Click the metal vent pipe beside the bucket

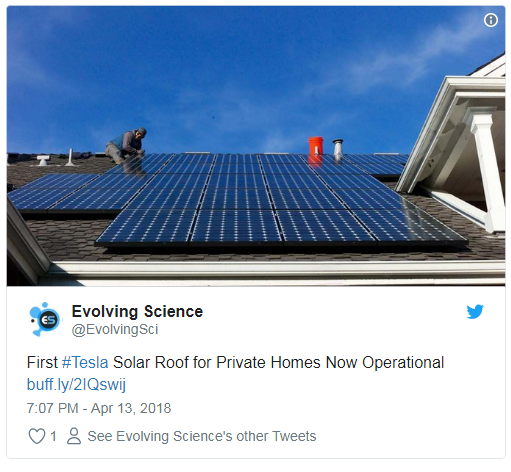[x=338, y=148]
